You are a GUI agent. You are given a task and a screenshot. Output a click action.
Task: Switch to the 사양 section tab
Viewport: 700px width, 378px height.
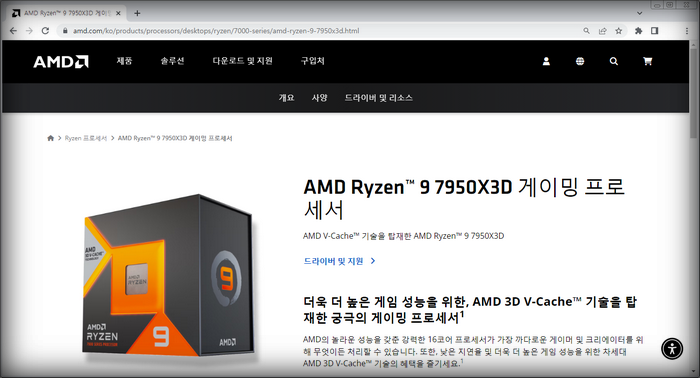tap(320, 98)
